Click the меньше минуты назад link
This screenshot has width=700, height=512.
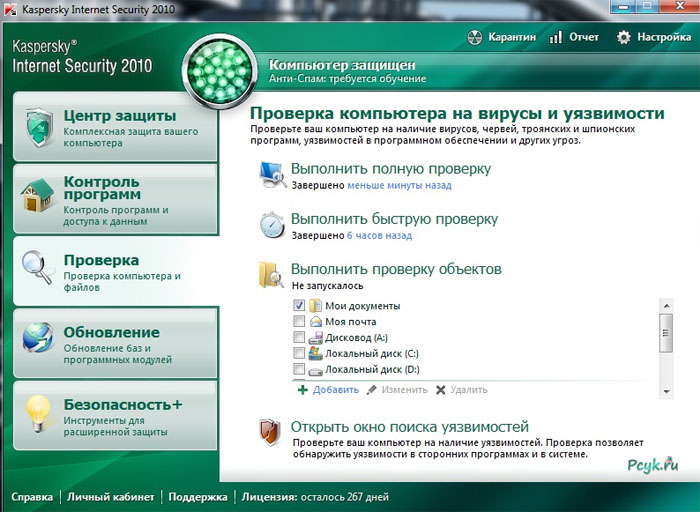(x=400, y=185)
